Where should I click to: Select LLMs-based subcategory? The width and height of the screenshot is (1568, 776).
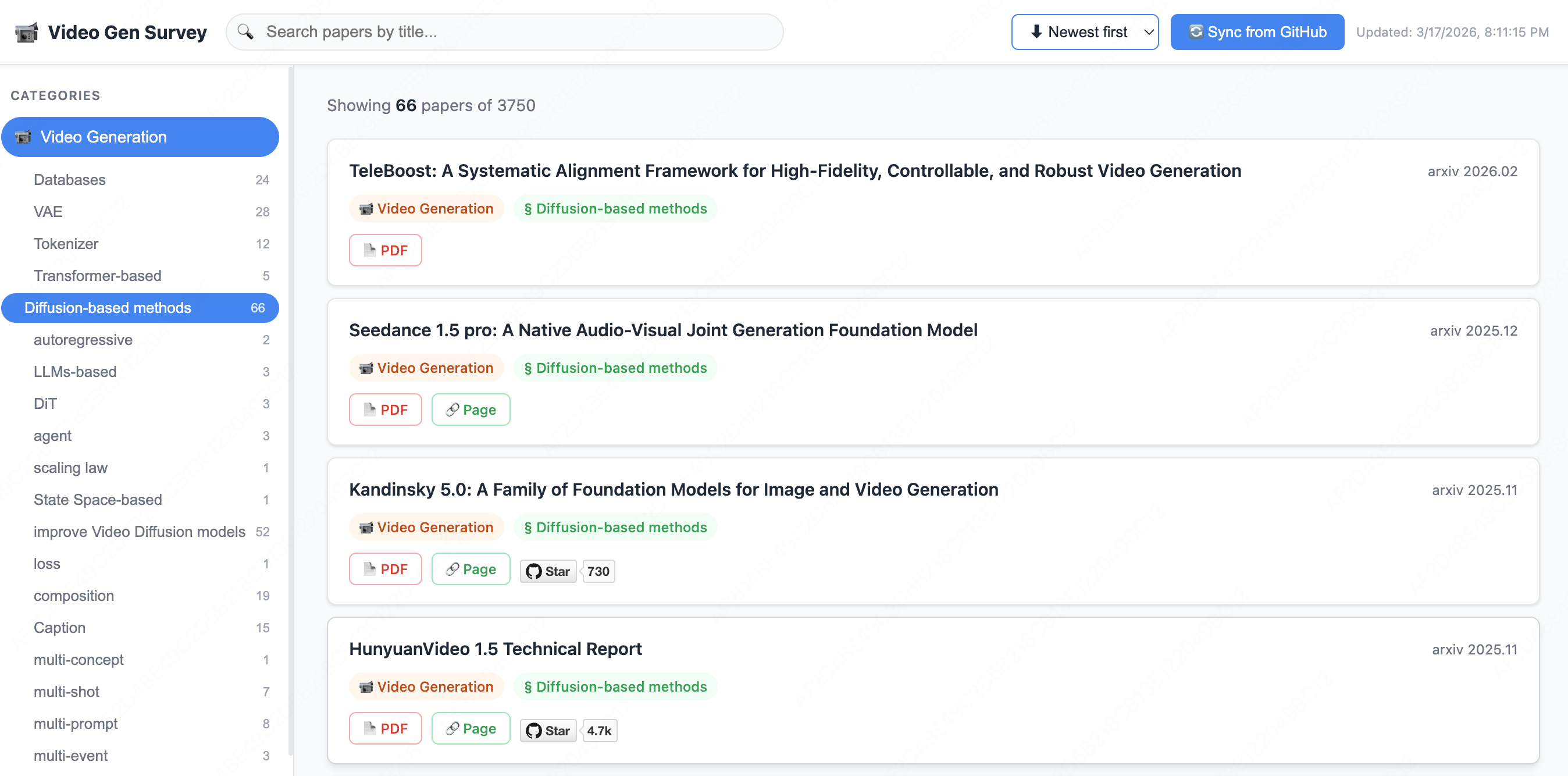pos(140,372)
